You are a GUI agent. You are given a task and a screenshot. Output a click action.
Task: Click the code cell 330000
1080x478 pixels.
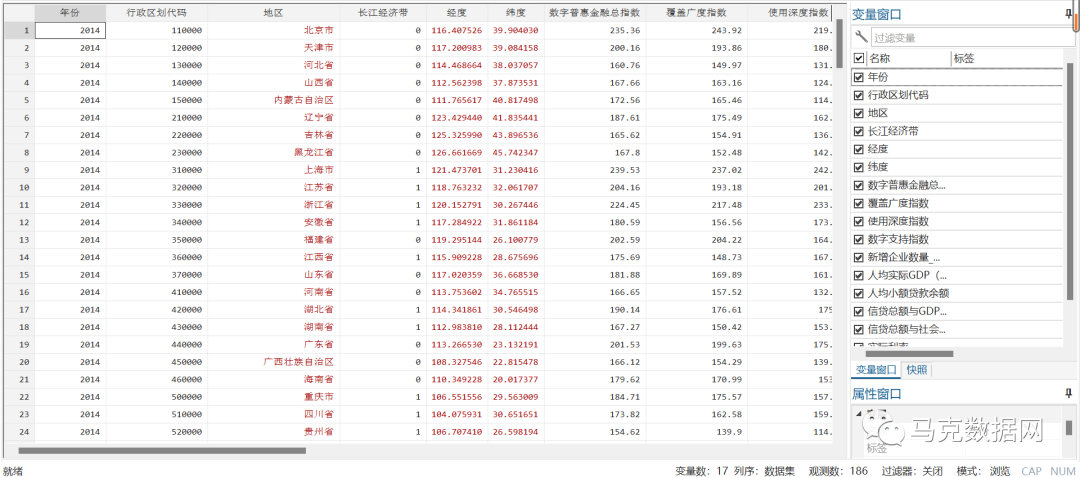tap(157, 205)
